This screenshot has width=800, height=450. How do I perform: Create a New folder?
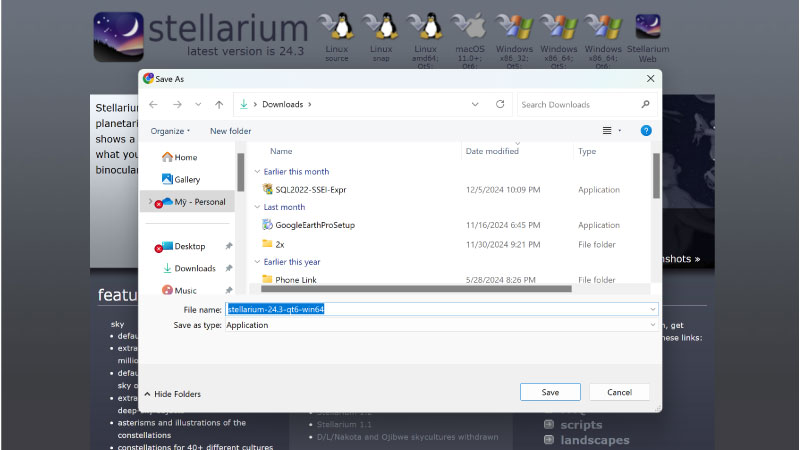231,131
